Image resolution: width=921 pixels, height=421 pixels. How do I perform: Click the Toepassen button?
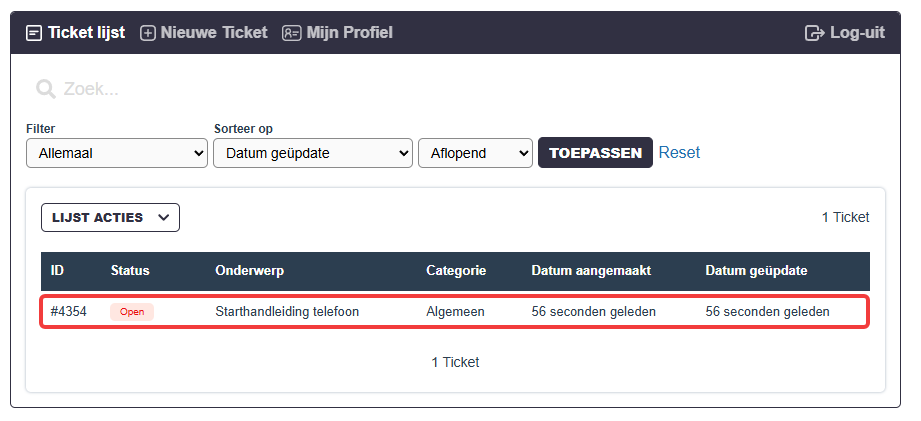click(595, 153)
